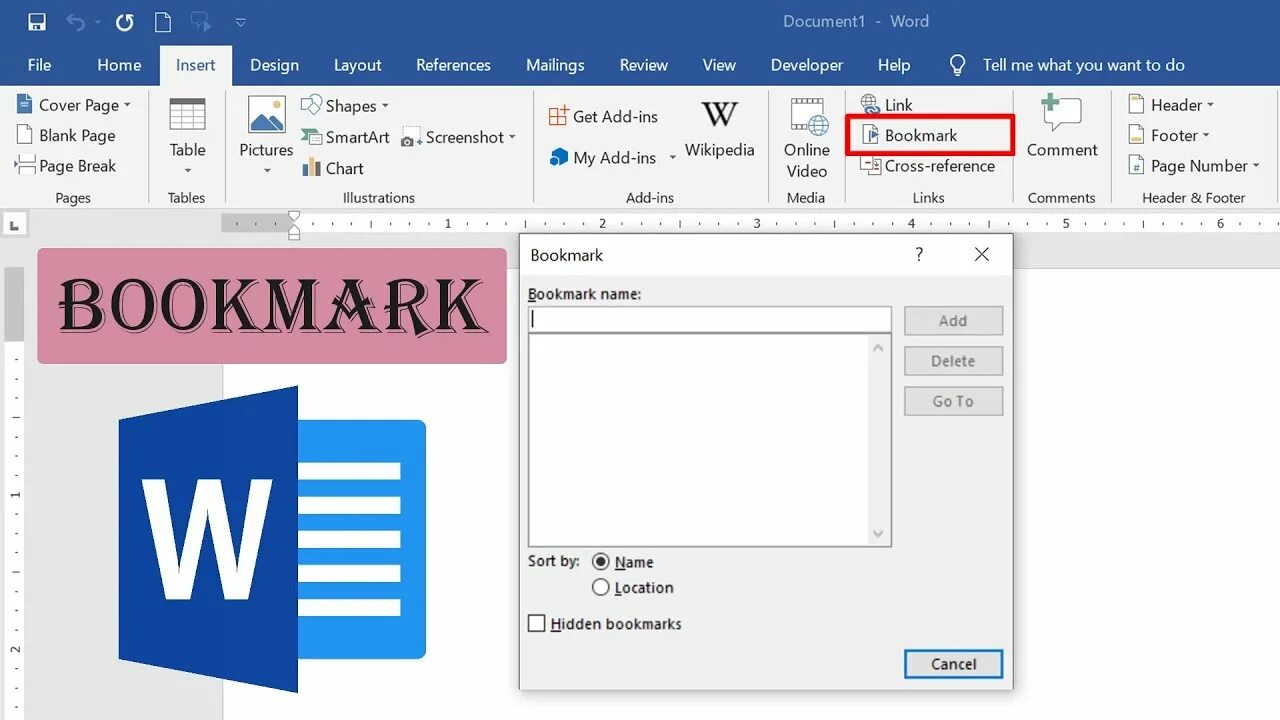This screenshot has width=1280, height=720.
Task: Click Get Add-ins
Action: point(603,117)
